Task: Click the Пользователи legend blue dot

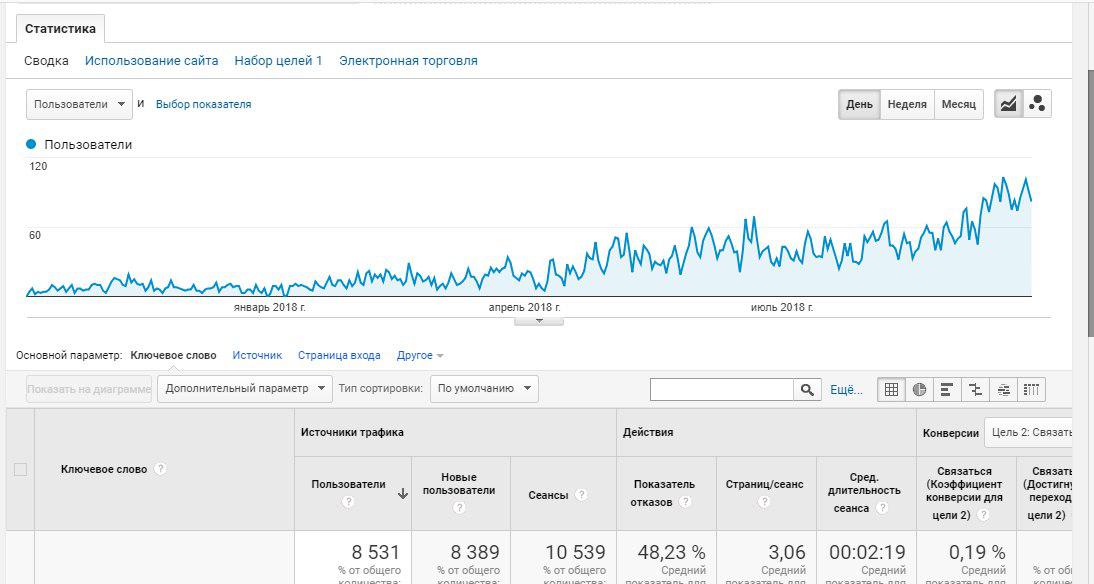Action: tap(31, 144)
